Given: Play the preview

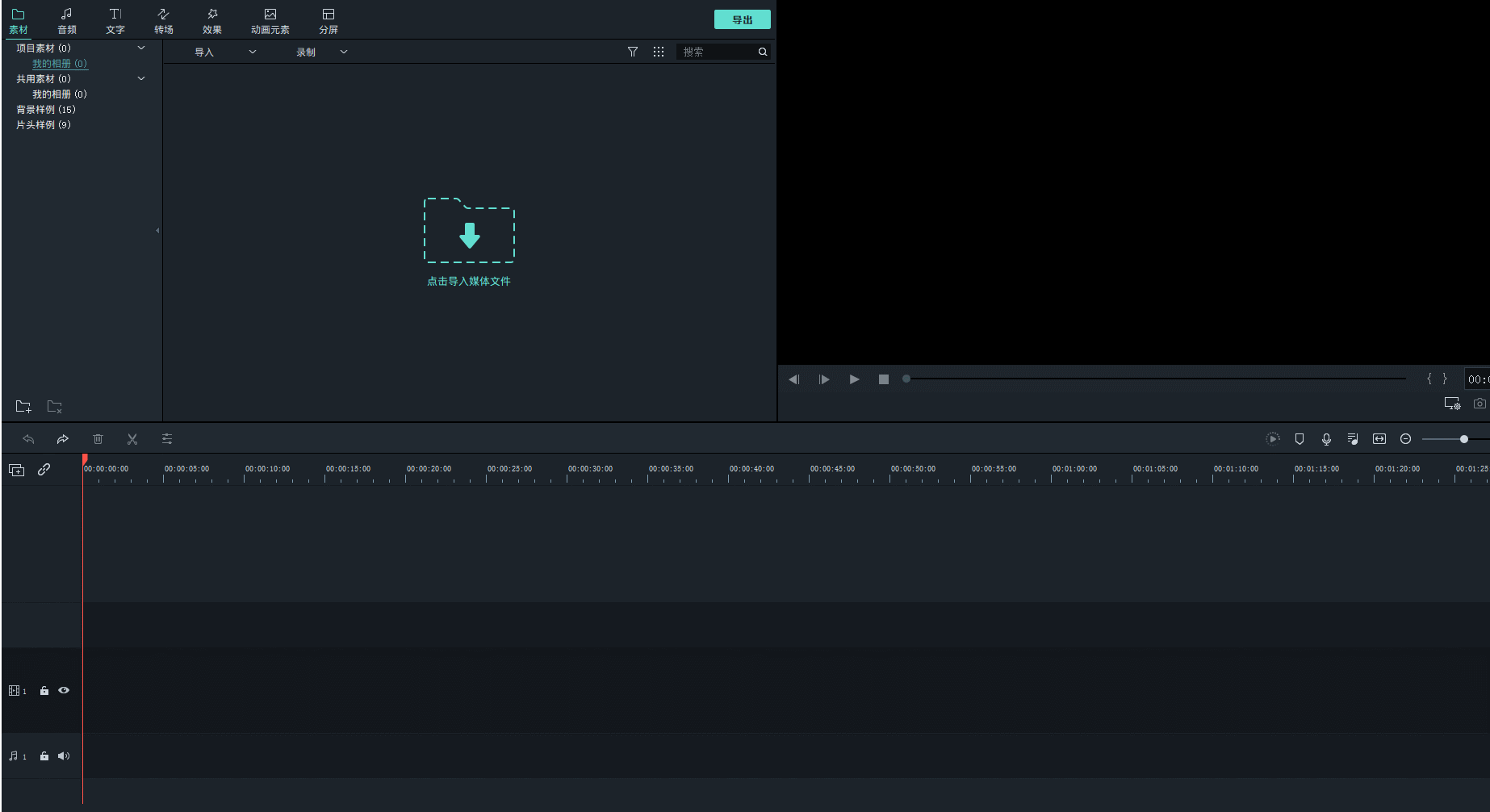Looking at the screenshot, I should pos(854,379).
